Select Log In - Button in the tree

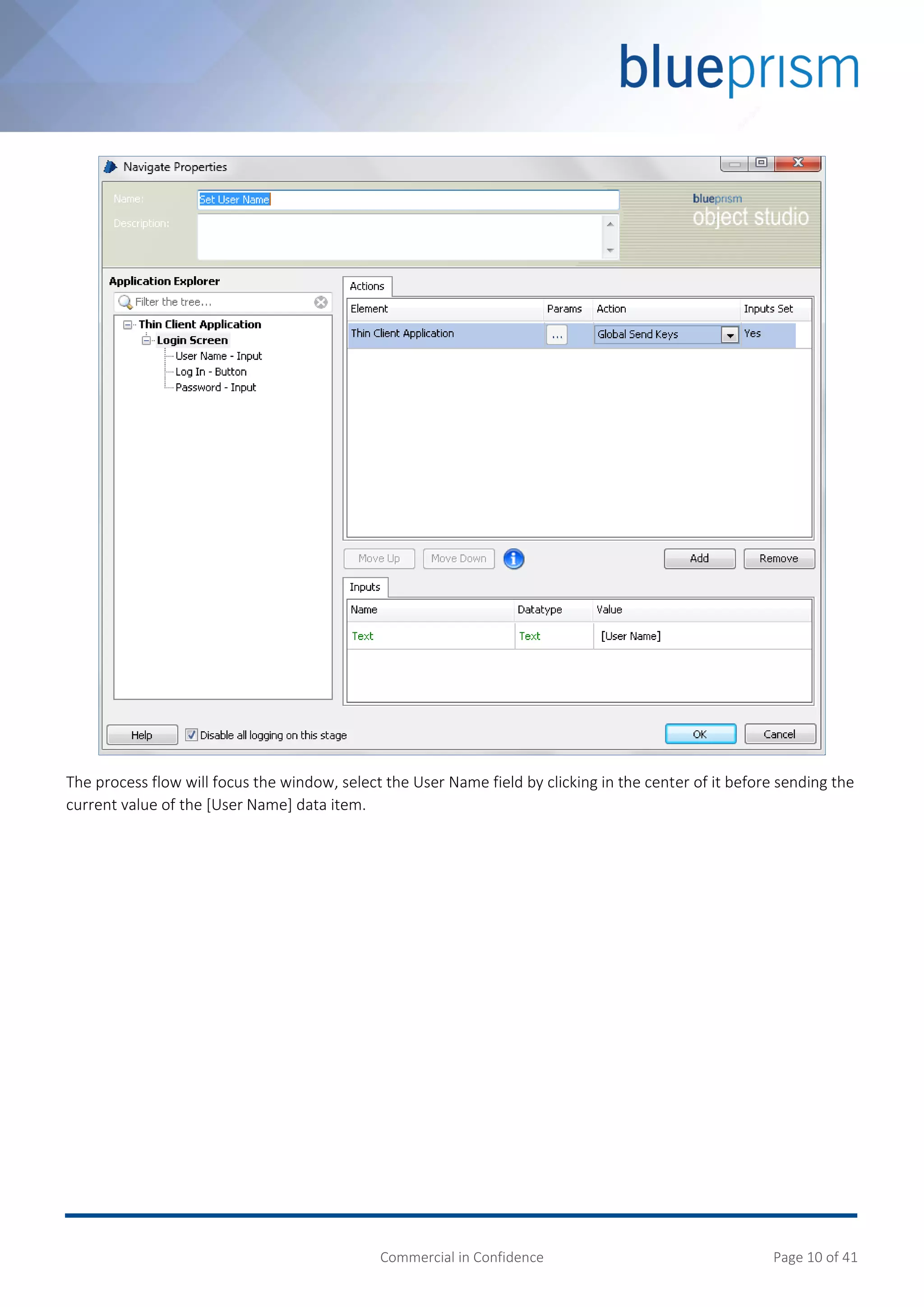(x=211, y=372)
